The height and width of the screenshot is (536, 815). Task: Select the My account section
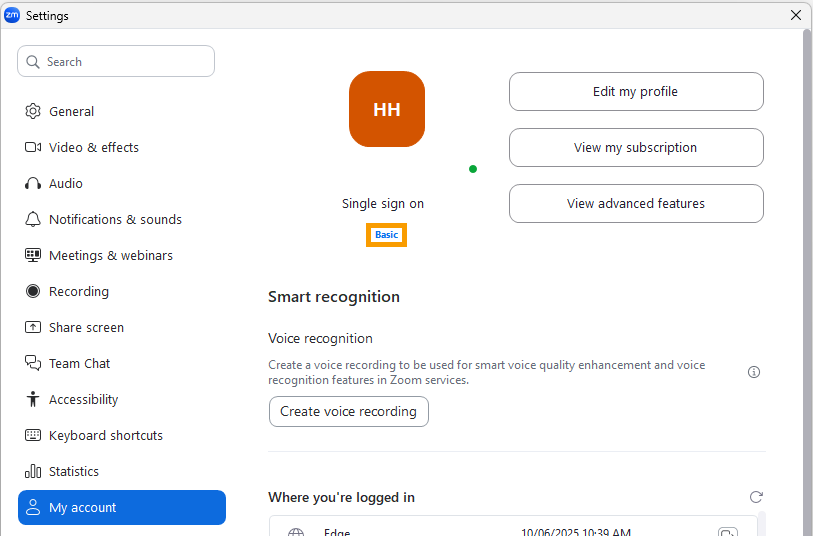122,507
